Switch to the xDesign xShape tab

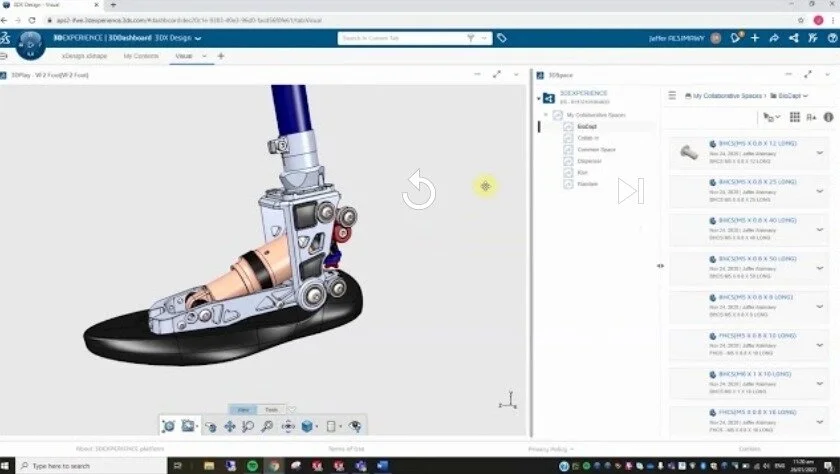pyautogui.click(x=84, y=56)
